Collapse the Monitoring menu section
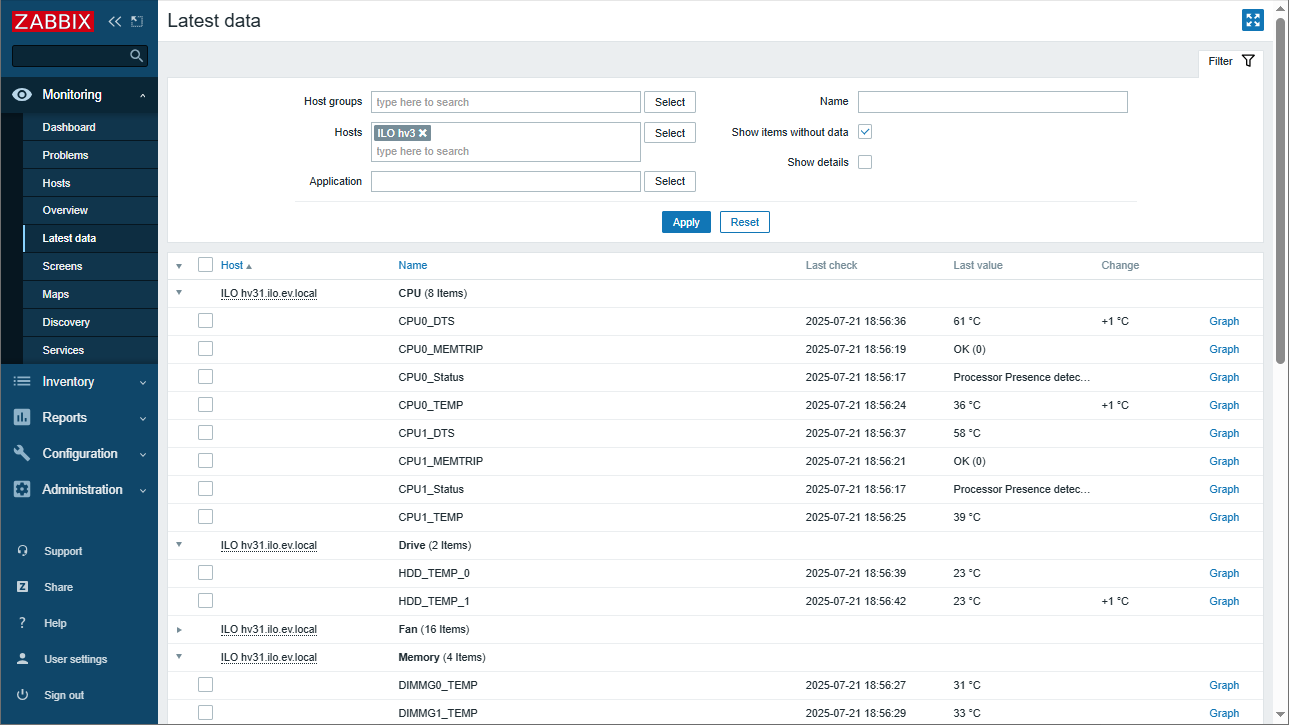Screen dimensions: 1289x727 [x=143, y=95]
